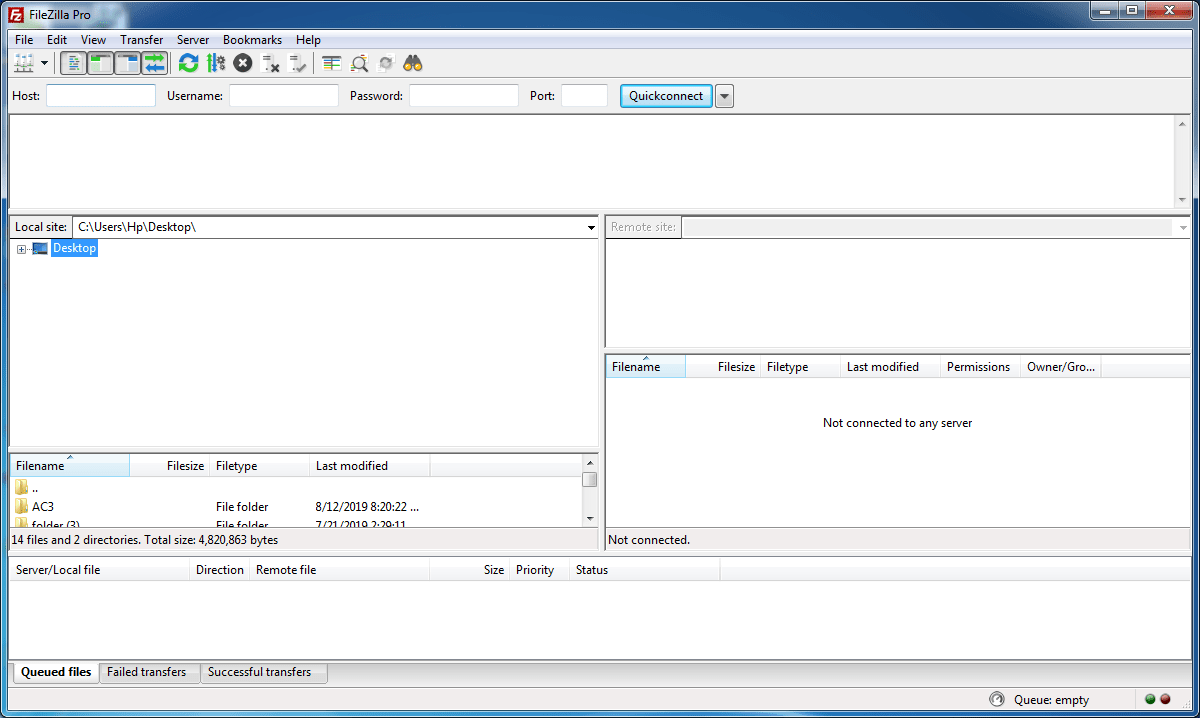The width and height of the screenshot is (1200, 718).
Task: Click the red activity indicator light
Action: pos(1165,699)
